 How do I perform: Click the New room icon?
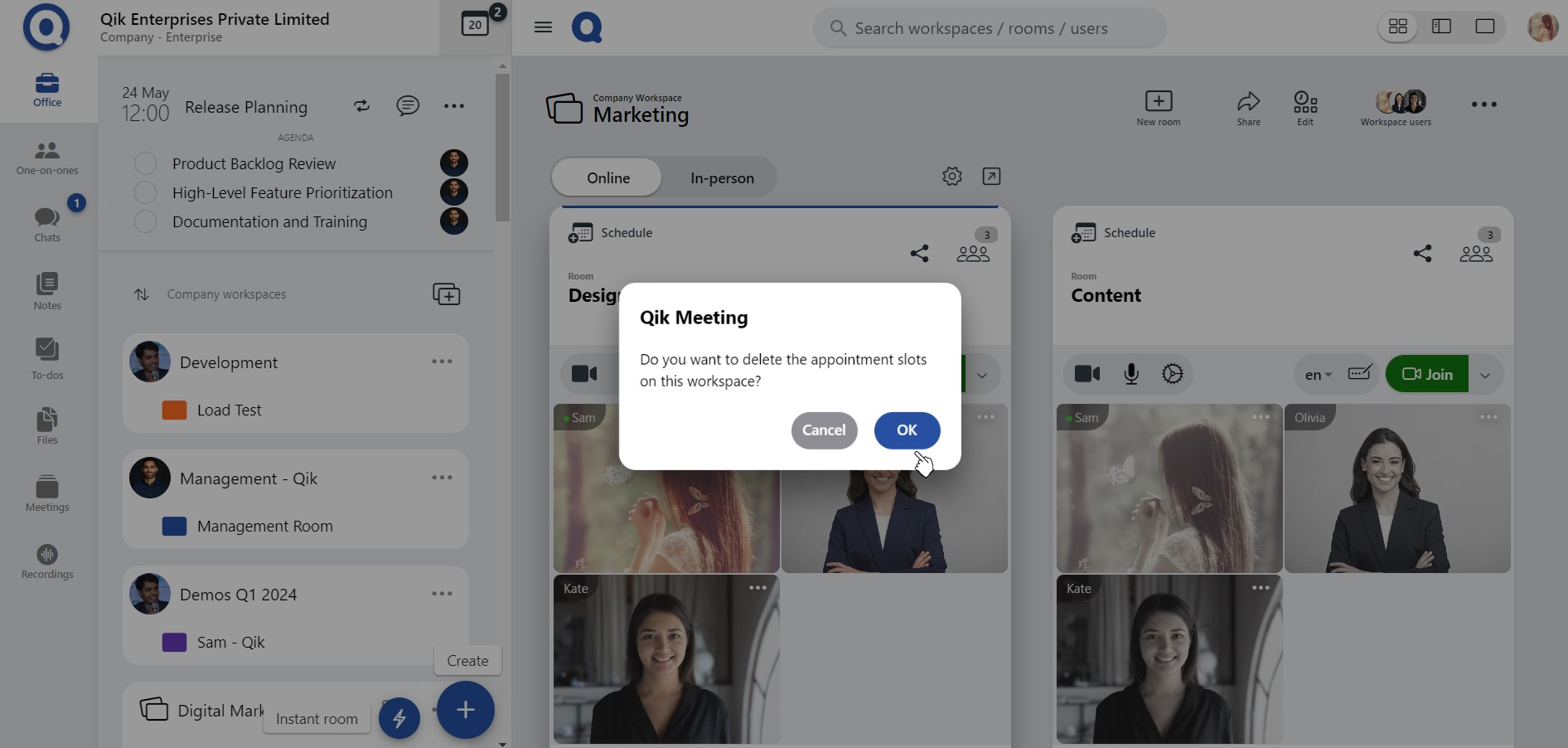(x=1158, y=108)
